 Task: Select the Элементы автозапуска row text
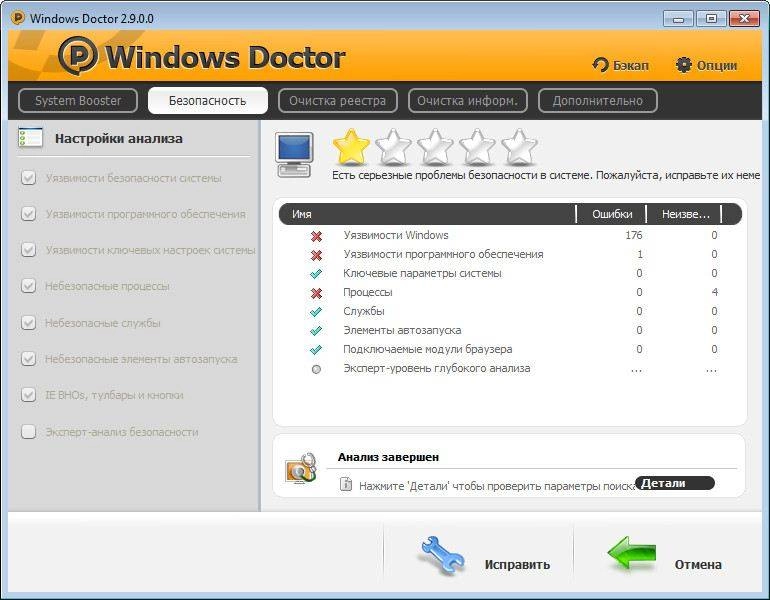click(402, 330)
